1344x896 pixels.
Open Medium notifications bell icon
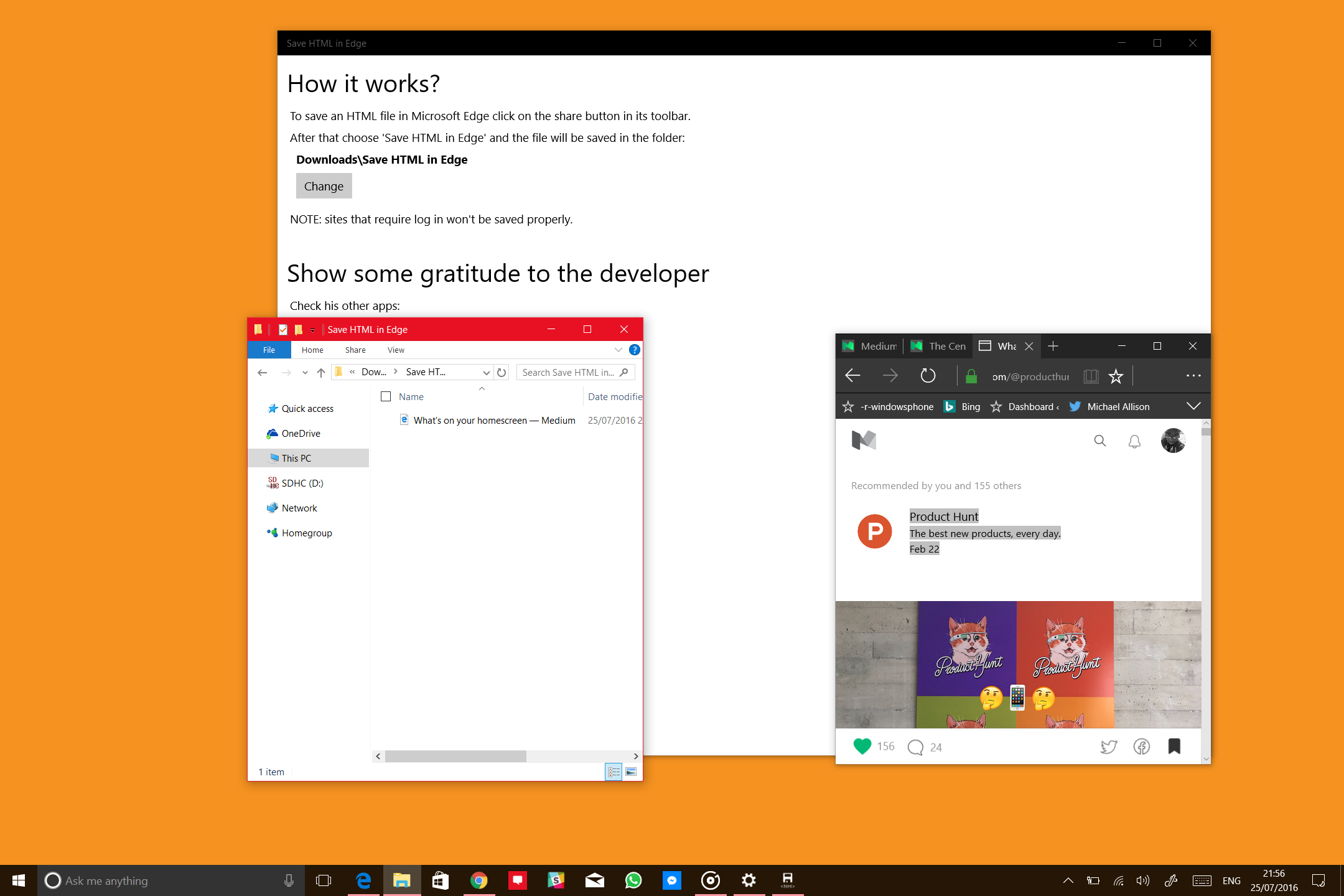pos(1134,441)
